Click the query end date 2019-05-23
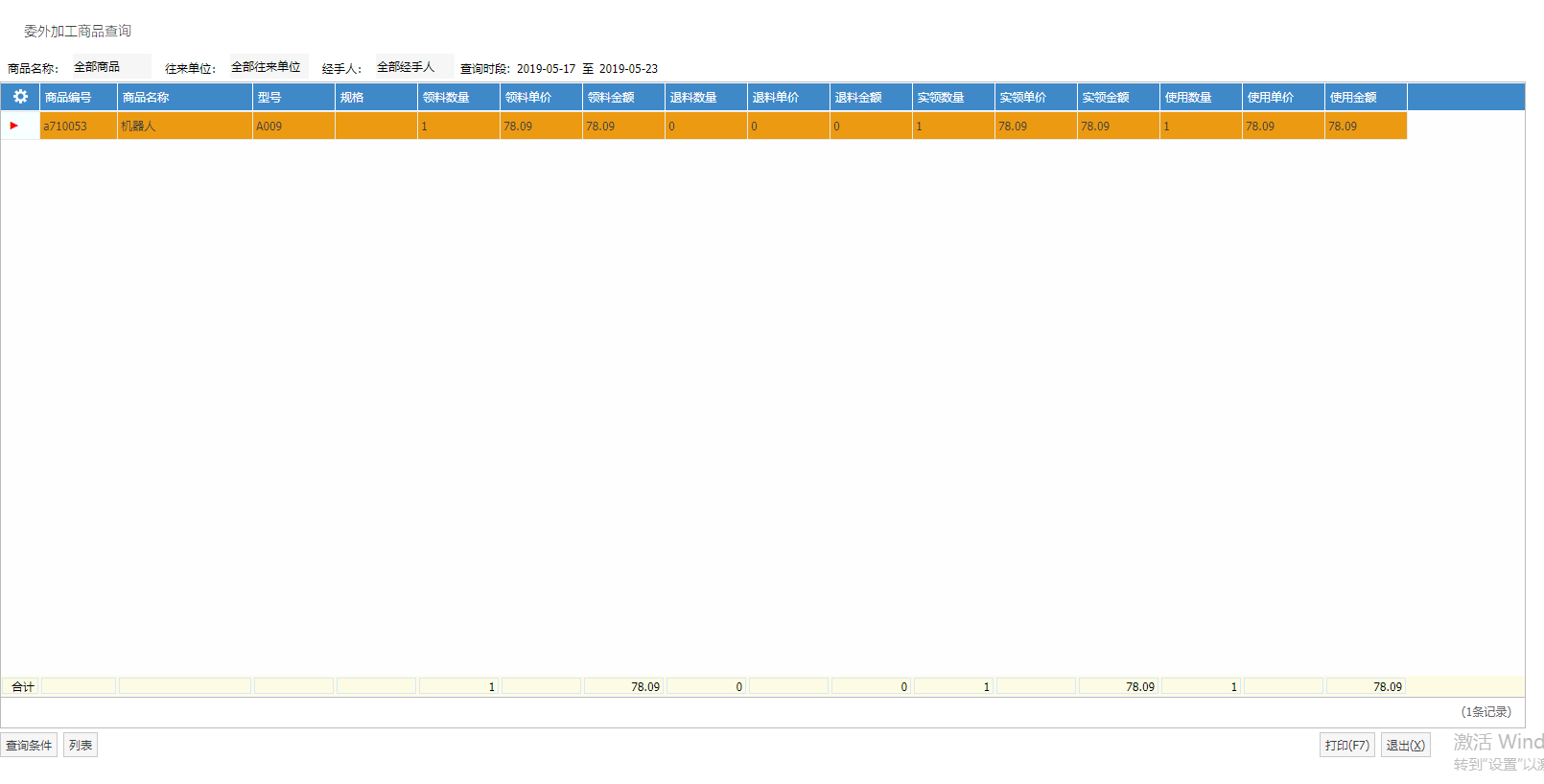 628,68
